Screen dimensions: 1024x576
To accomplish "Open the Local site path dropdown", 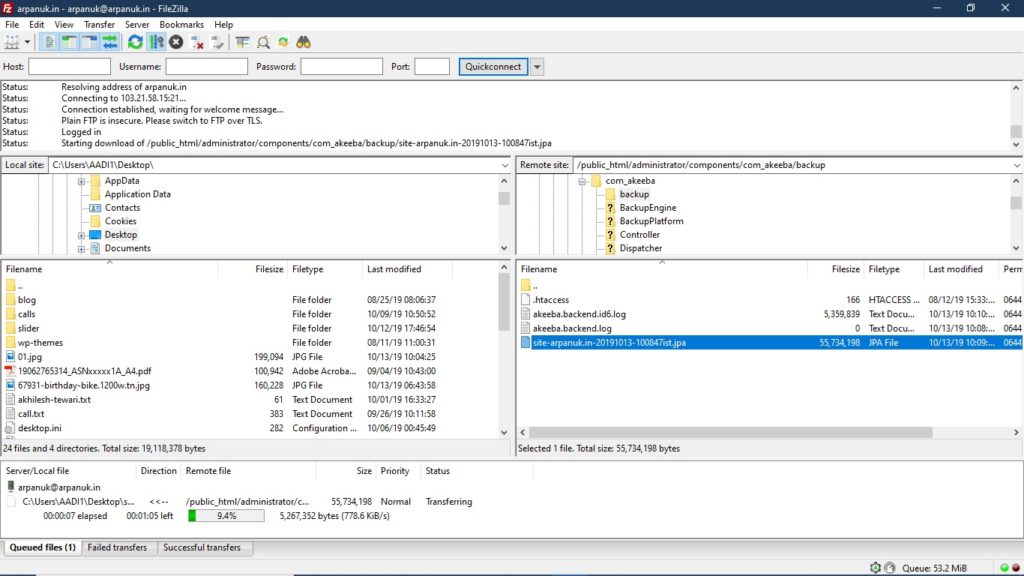I will [x=504, y=165].
